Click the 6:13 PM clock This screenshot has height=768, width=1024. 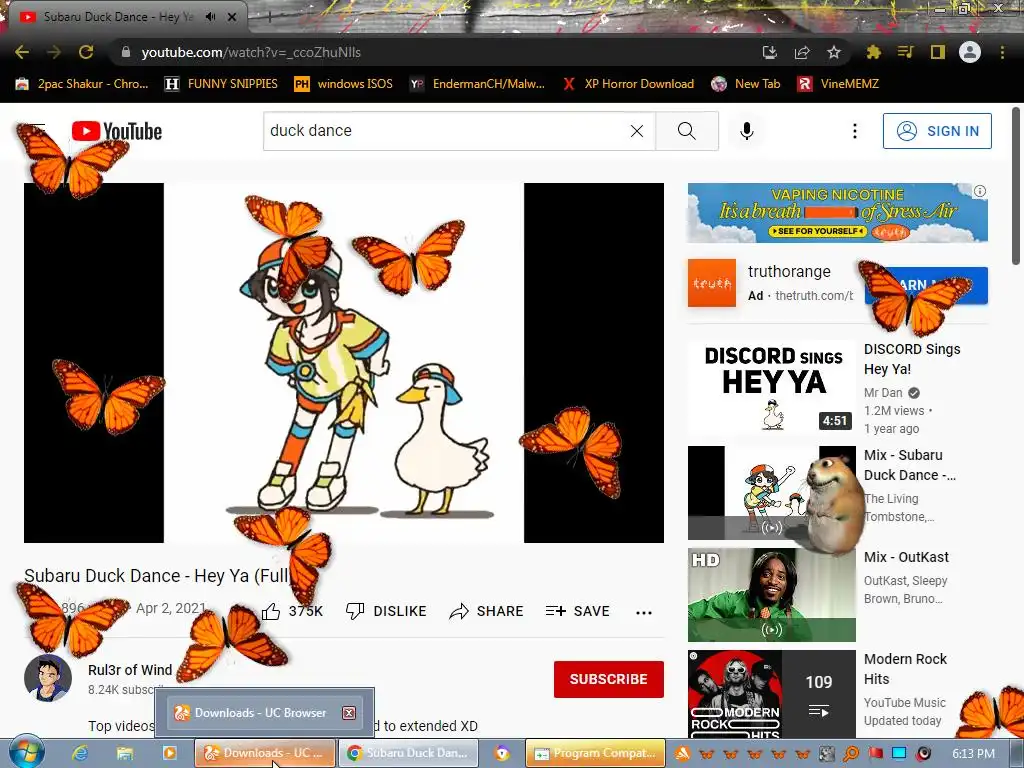coord(974,753)
